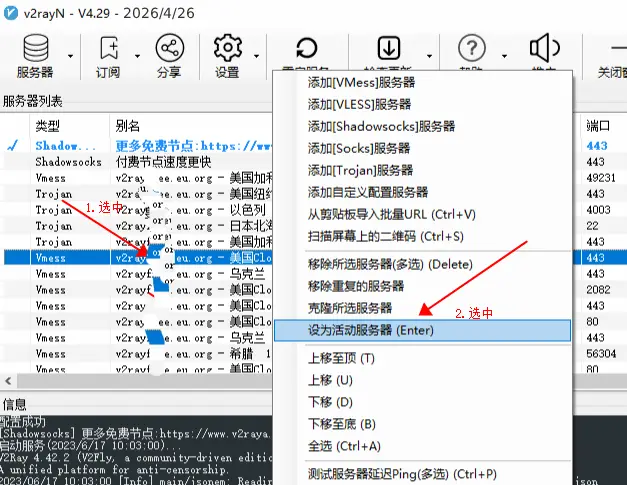Viewport: 627px width, 485px height.
Task: Click the Shadowsocks type cell
Action: tap(68, 162)
